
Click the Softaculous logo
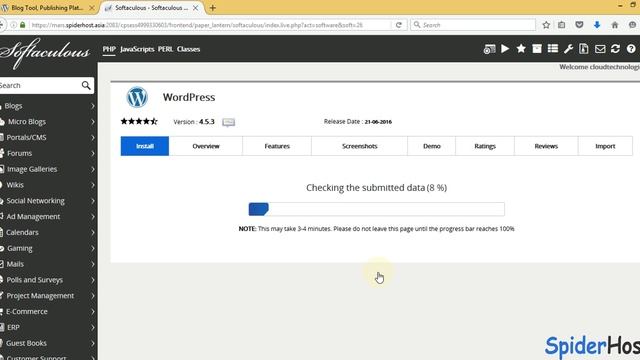point(44,53)
